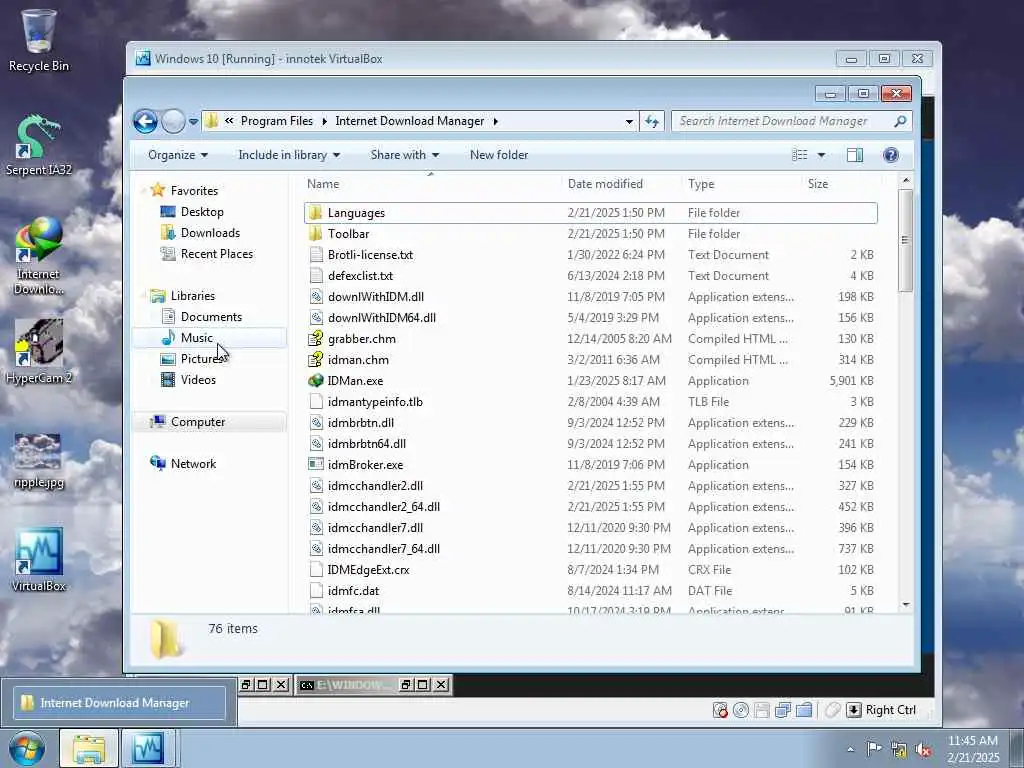Click the file list scroll down arrow

(905, 605)
